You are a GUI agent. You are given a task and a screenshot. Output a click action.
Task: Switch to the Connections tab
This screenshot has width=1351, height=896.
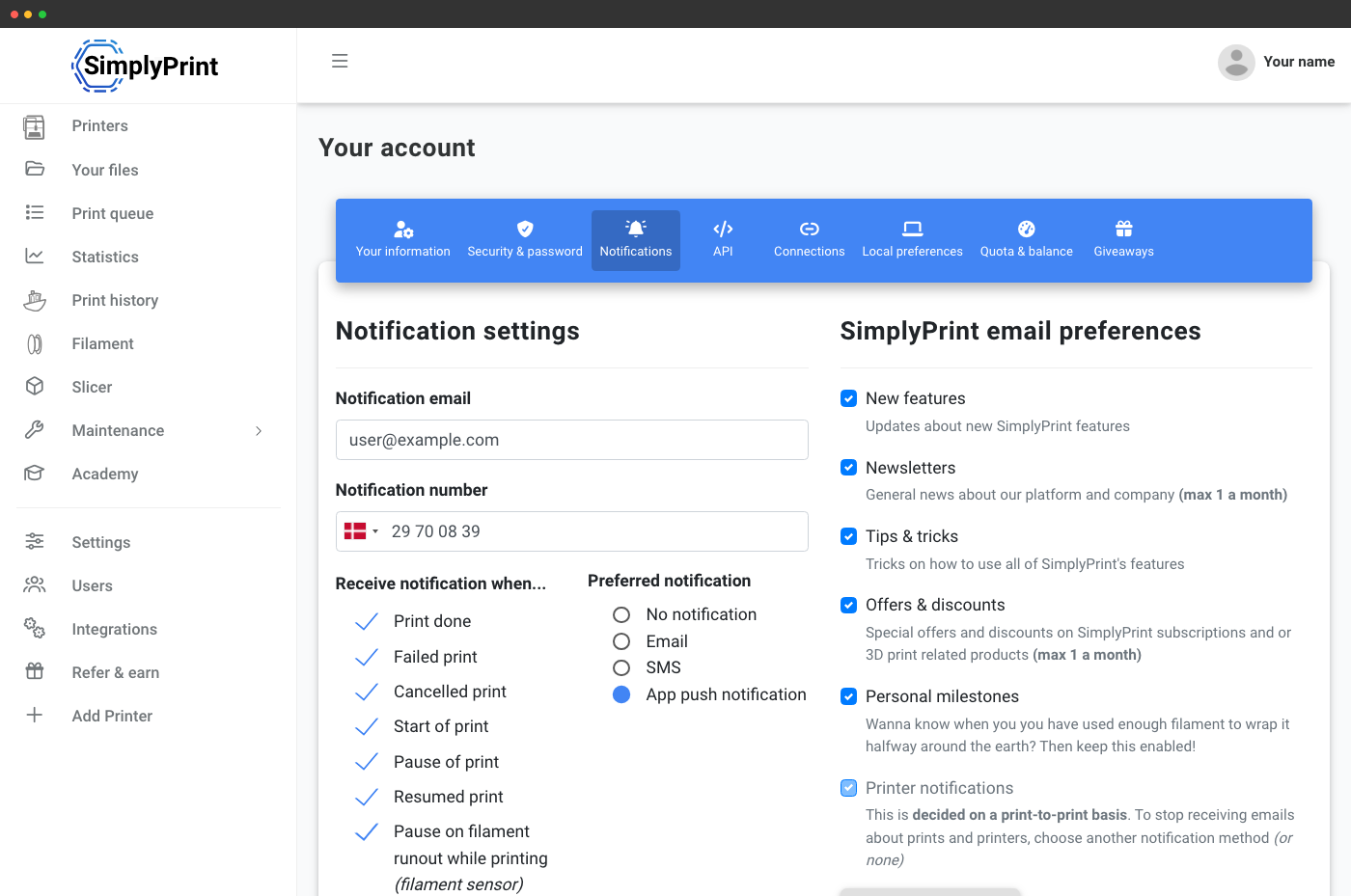click(x=810, y=240)
